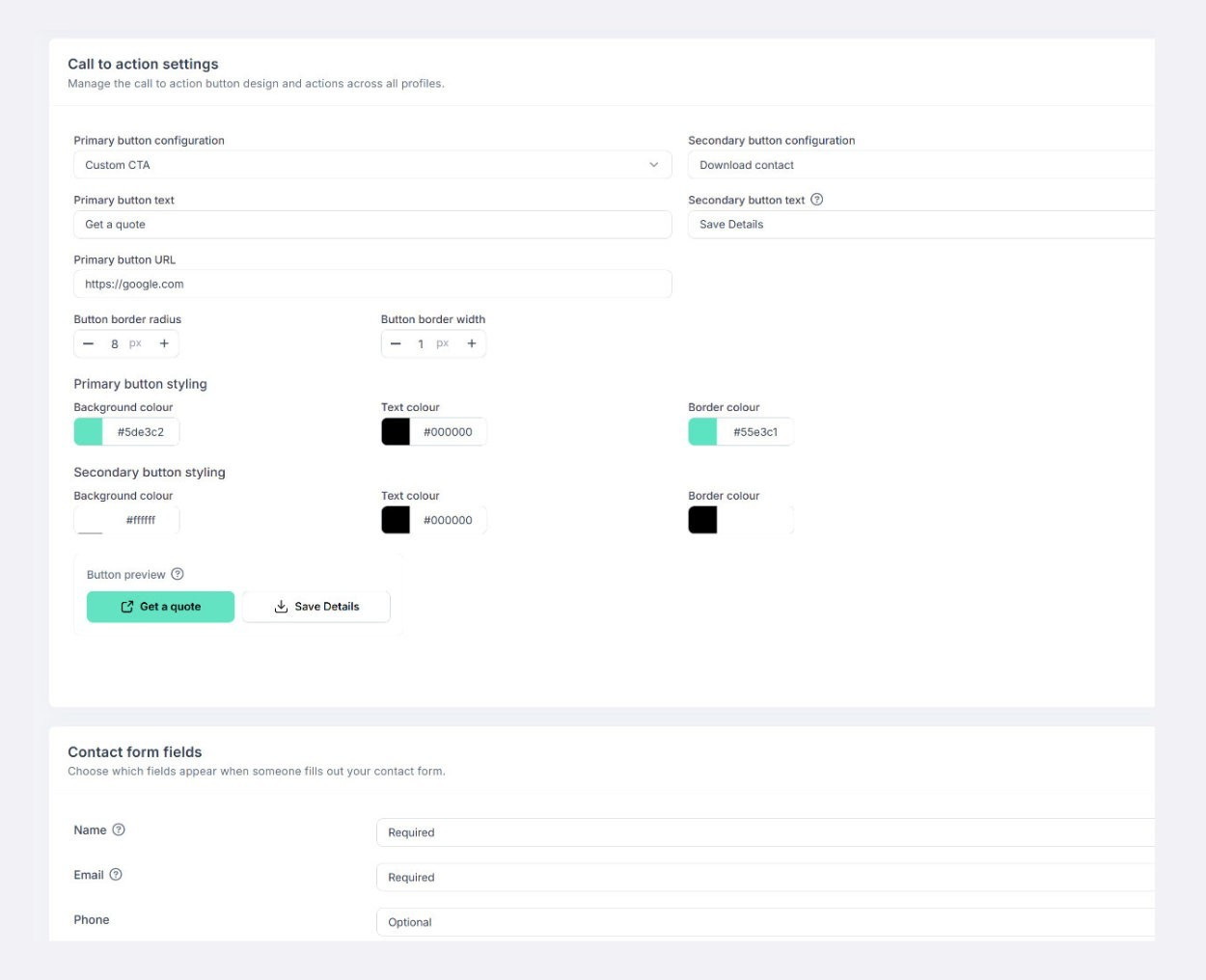The image size is (1206, 980).
Task: Open the Email field Required dropdown
Action: (x=764, y=878)
